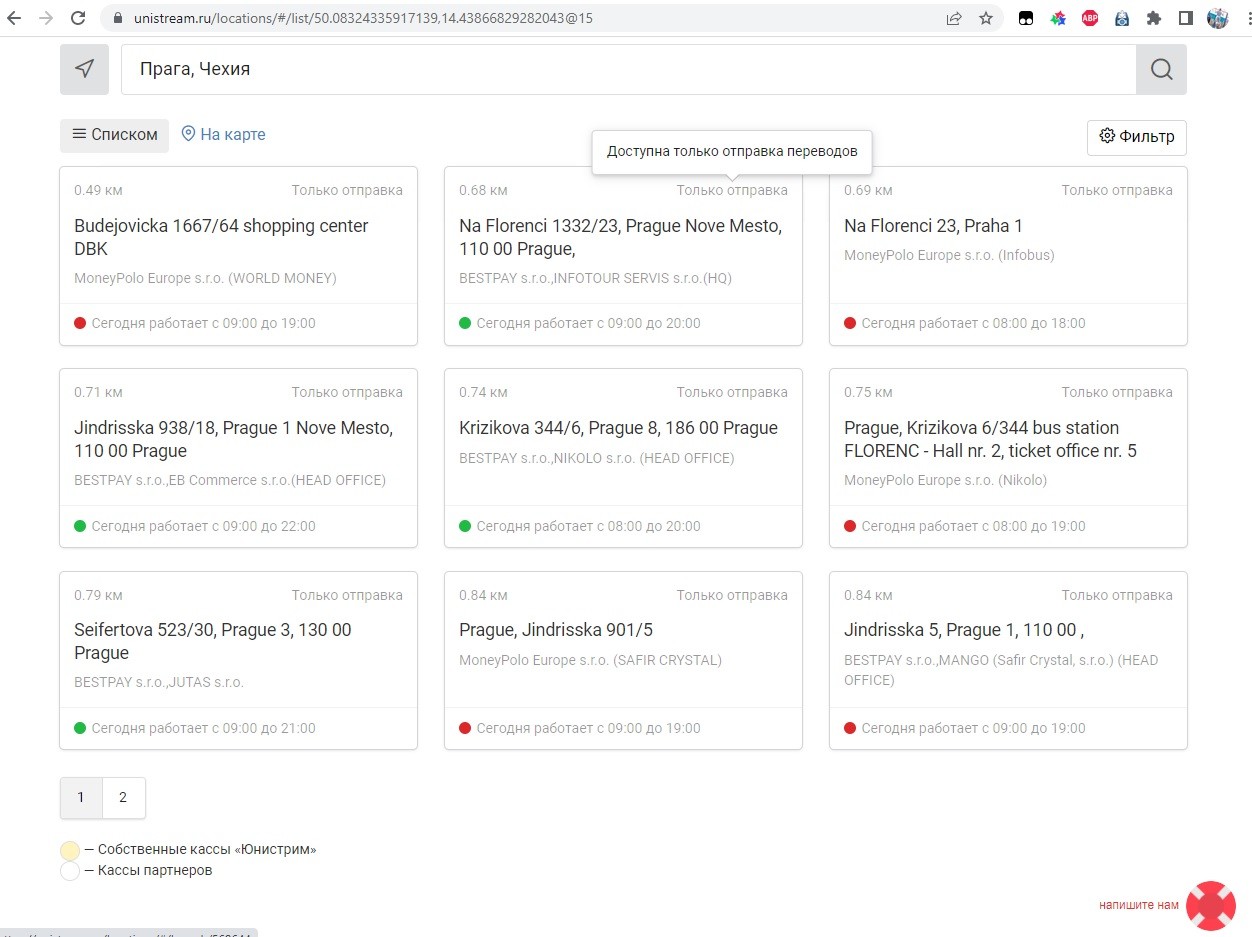Open the Extensions puzzle menu
1252x937 pixels.
(x=1154, y=18)
